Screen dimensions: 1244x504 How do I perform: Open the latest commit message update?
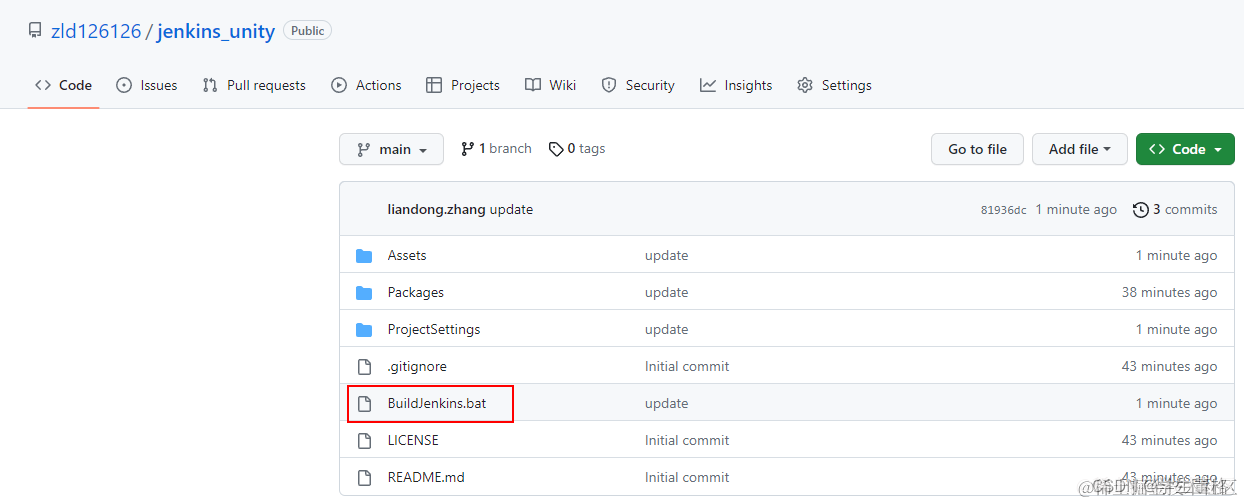coord(511,209)
